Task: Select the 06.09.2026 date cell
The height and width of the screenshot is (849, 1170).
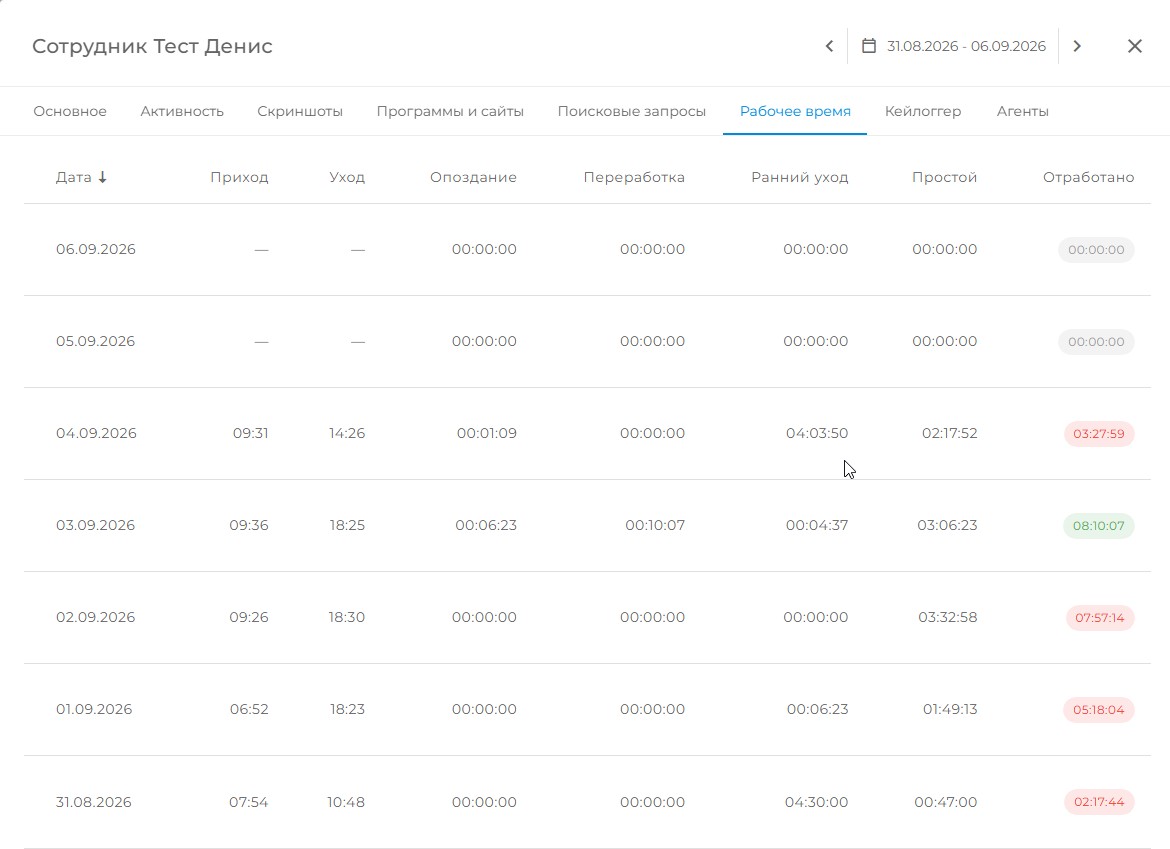Action: coord(96,249)
